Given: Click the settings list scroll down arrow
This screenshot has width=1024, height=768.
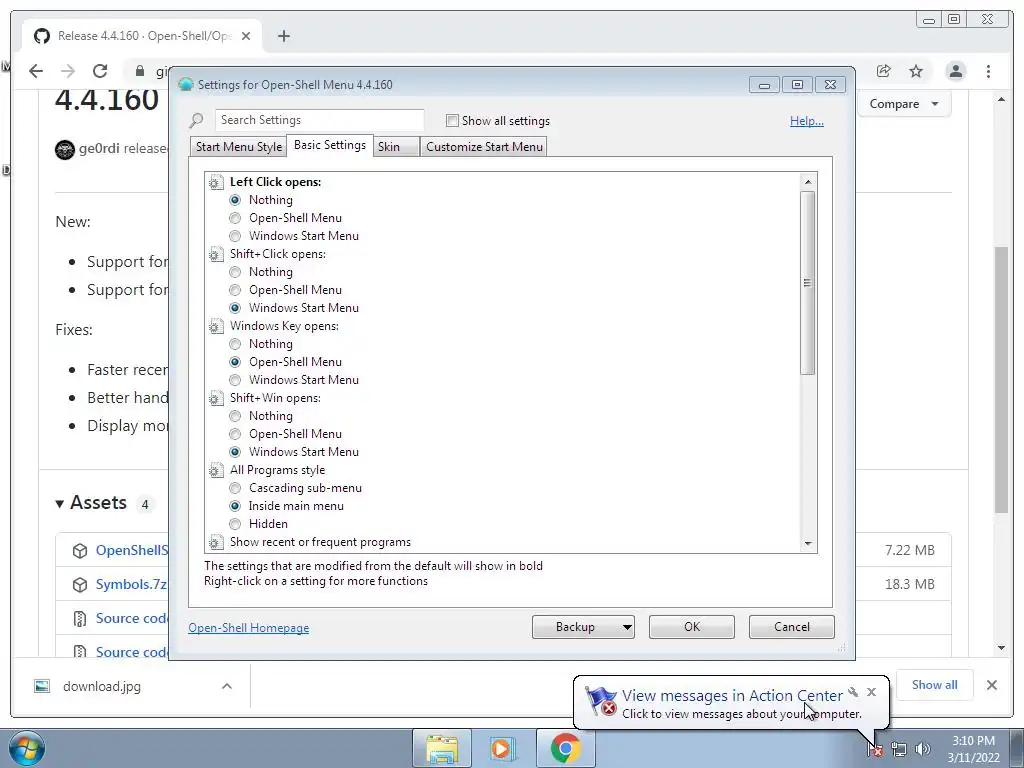Looking at the screenshot, I should 808,543.
